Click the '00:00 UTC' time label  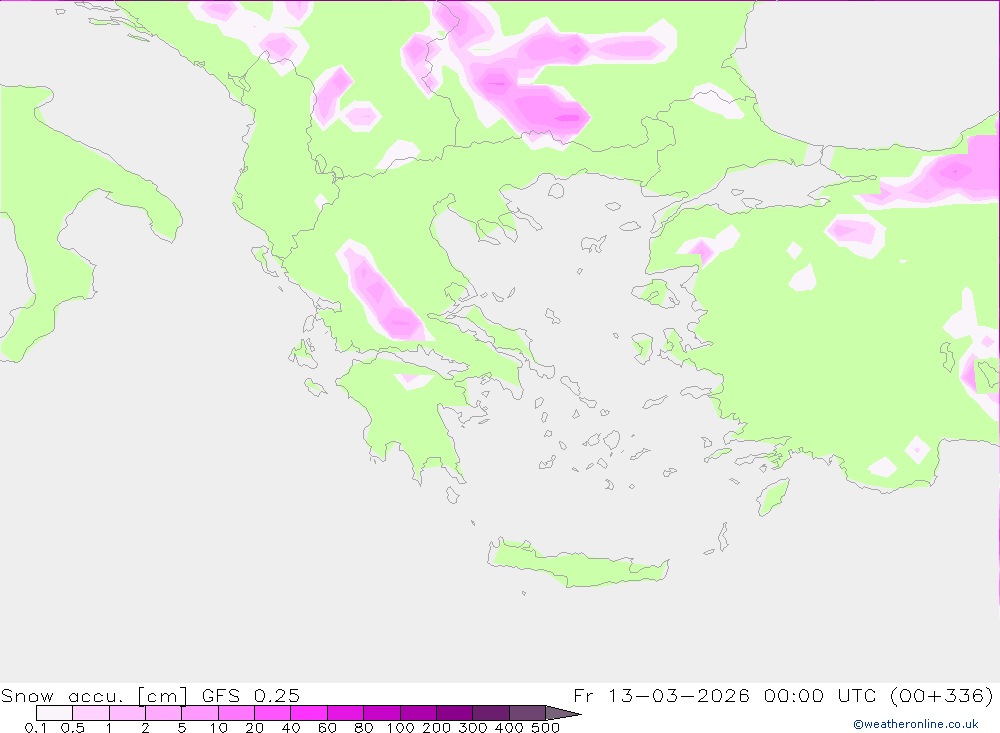coord(821,695)
